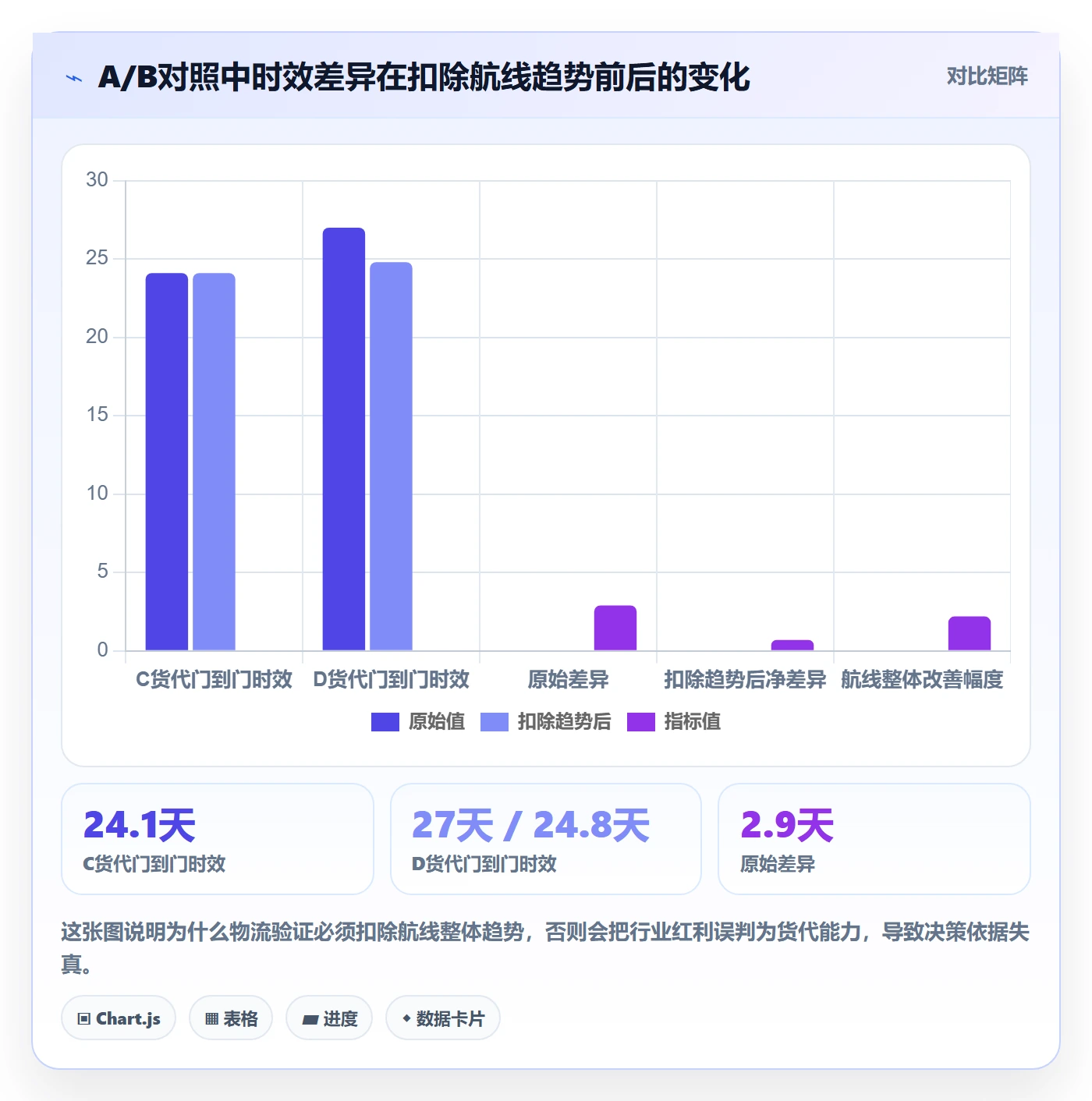The height and width of the screenshot is (1101, 1092).
Task: Click the C货代门到门时效 card label
Action: [x=154, y=864]
